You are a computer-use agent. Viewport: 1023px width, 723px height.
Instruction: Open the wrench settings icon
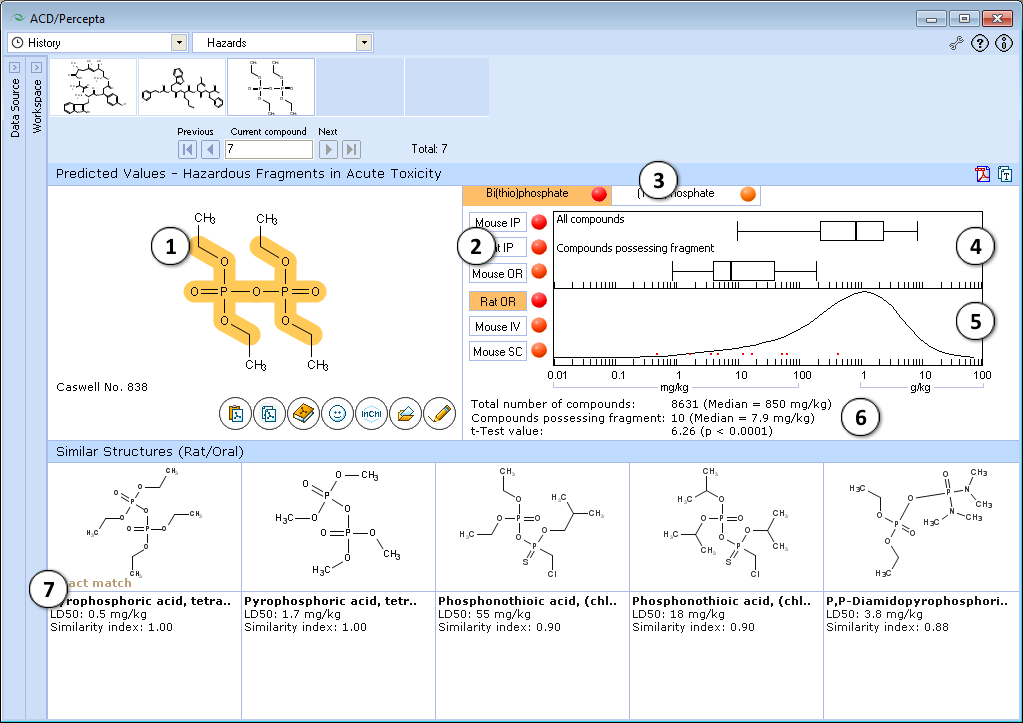[x=956, y=43]
